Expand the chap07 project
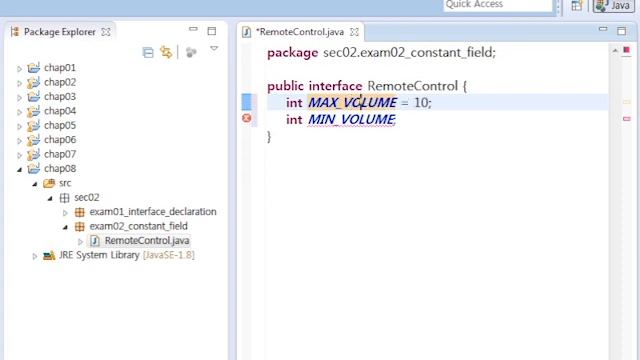 19,155
